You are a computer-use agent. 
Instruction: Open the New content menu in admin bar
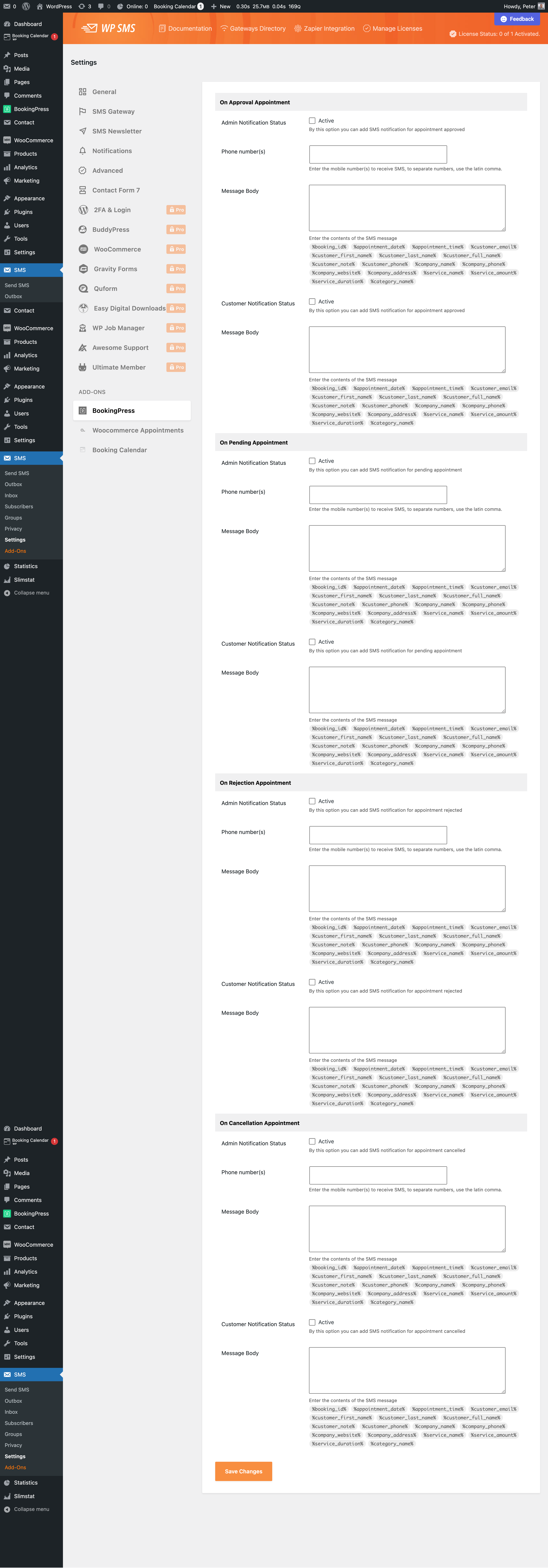click(x=221, y=6)
